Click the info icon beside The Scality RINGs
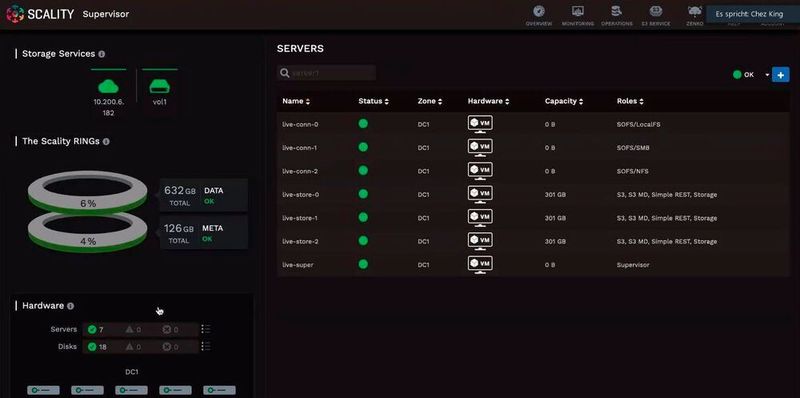800x398 pixels. point(106,141)
